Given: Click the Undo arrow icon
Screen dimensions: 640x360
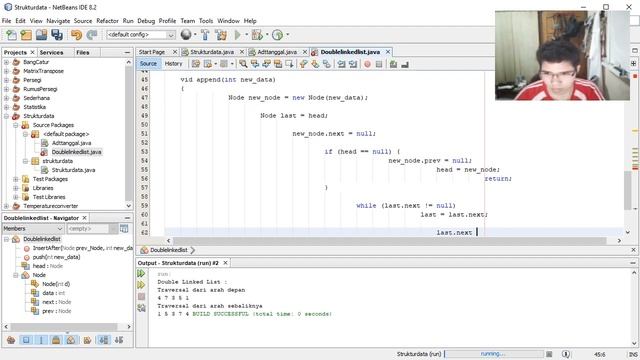Looking at the screenshot, I should tap(76, 35).
